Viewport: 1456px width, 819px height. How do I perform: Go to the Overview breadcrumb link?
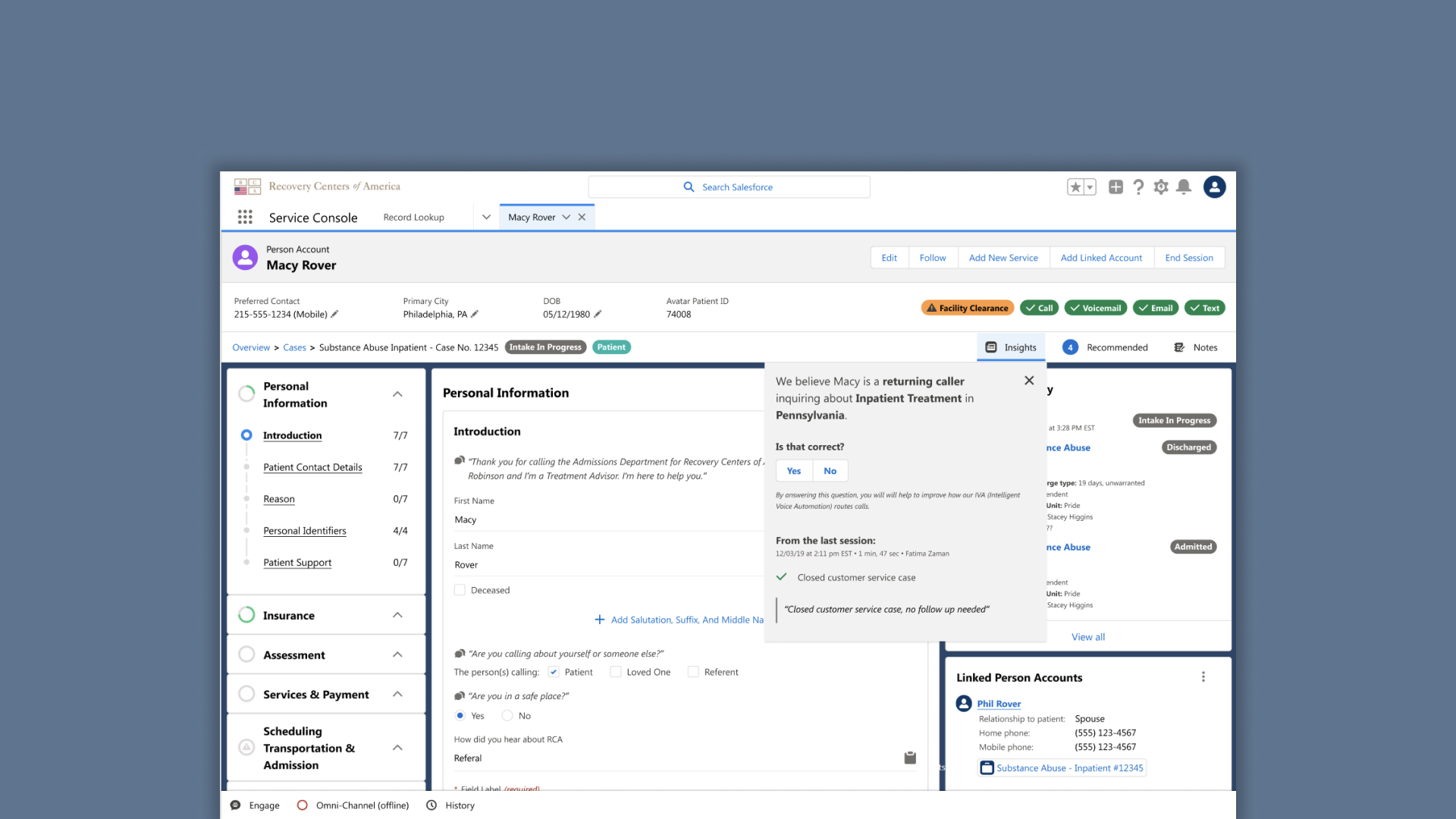click(251, 347)
